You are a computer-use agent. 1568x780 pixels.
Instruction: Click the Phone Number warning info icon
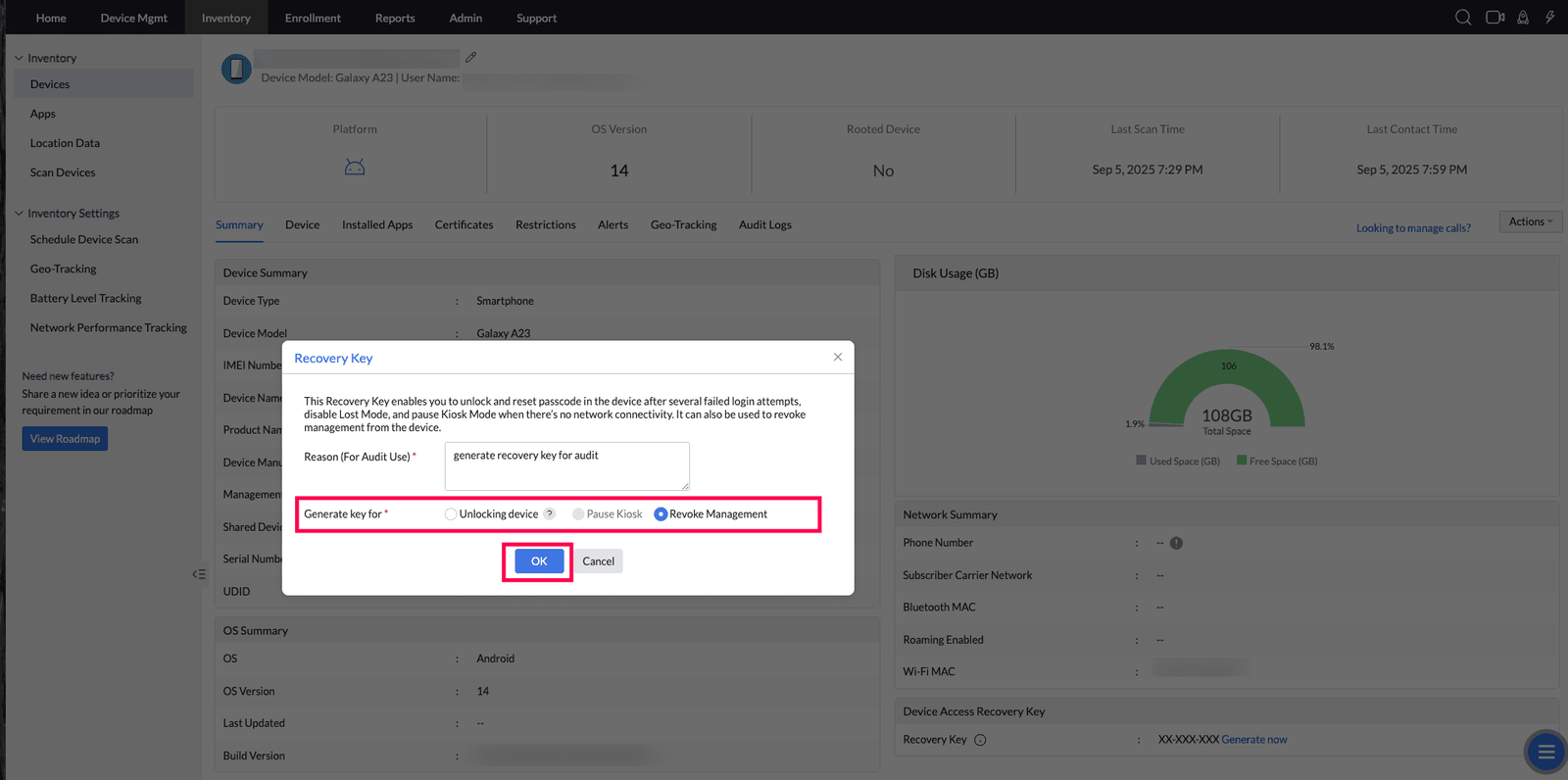pyautogui.click(x=1176, y=543)
